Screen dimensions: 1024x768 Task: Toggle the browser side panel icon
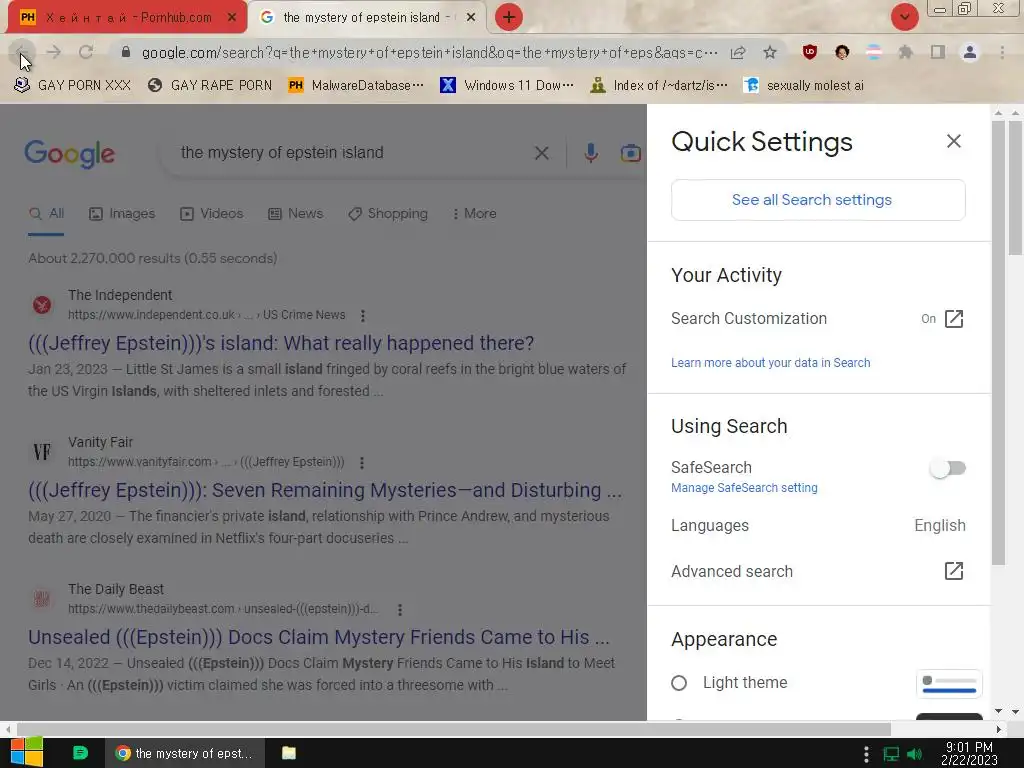click(x=938, y=52)
